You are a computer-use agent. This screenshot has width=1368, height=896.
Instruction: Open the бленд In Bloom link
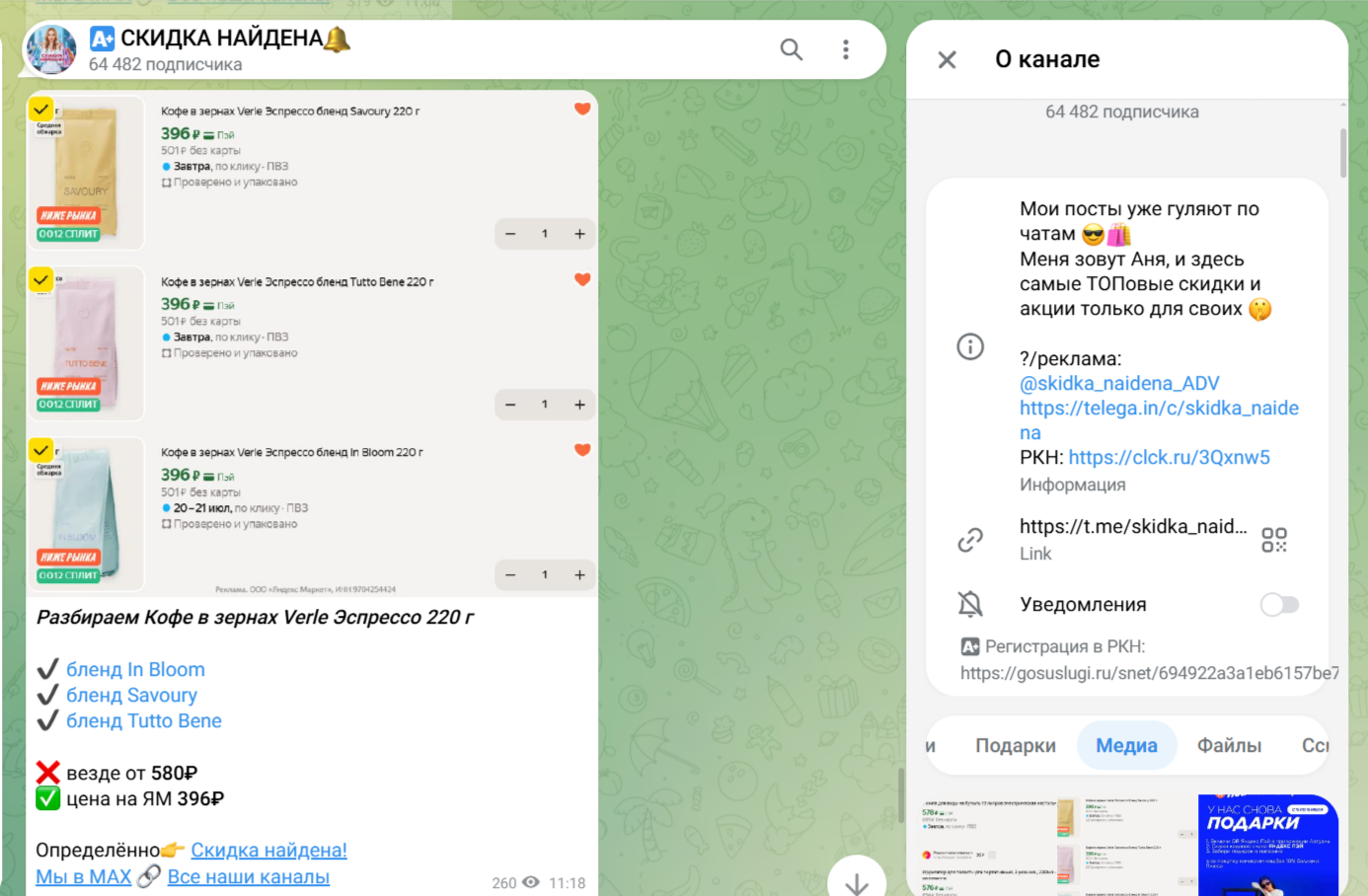click(x=135, y=669)
